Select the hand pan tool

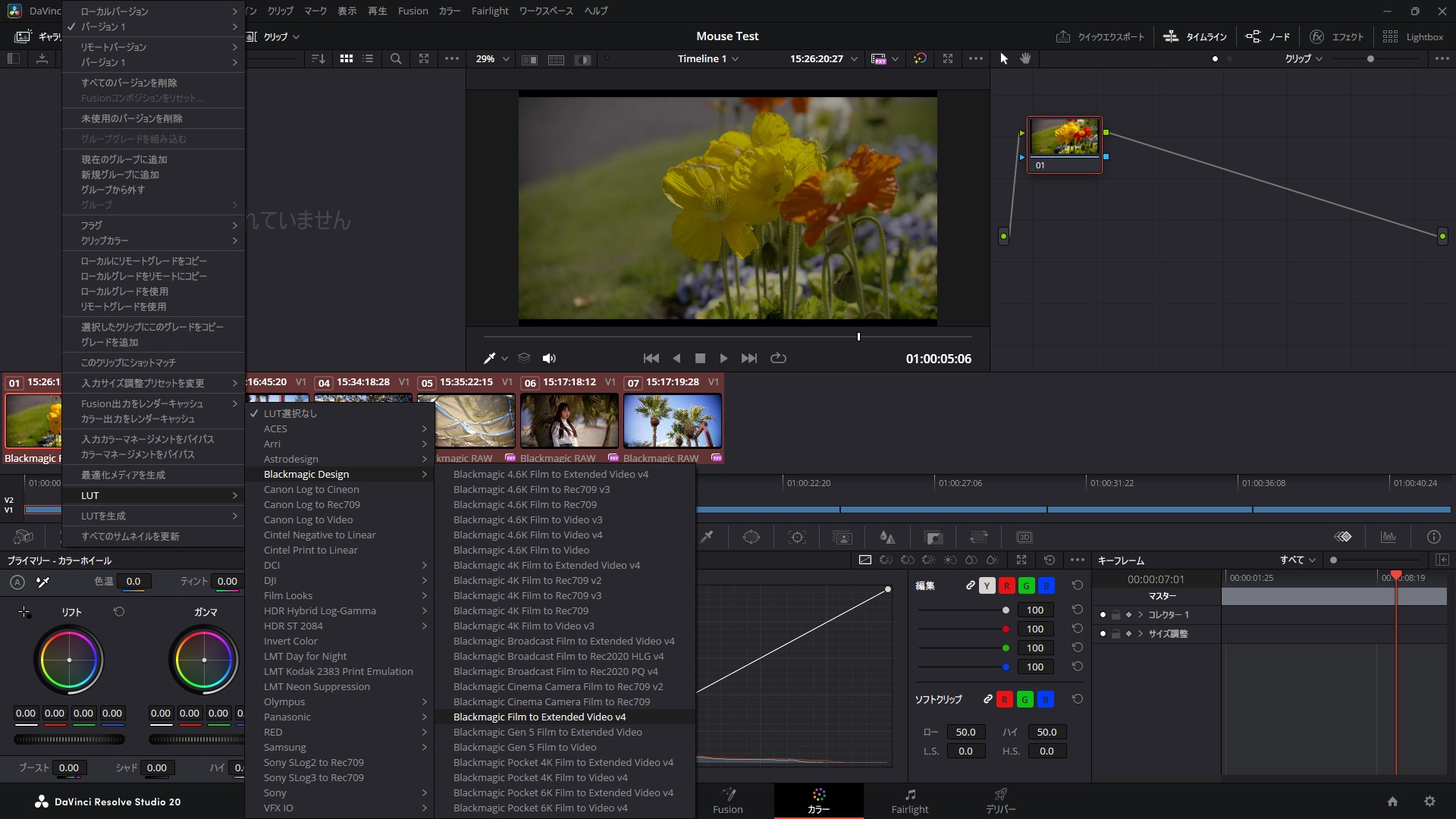pyautogui.click(x=1025, y=58)
